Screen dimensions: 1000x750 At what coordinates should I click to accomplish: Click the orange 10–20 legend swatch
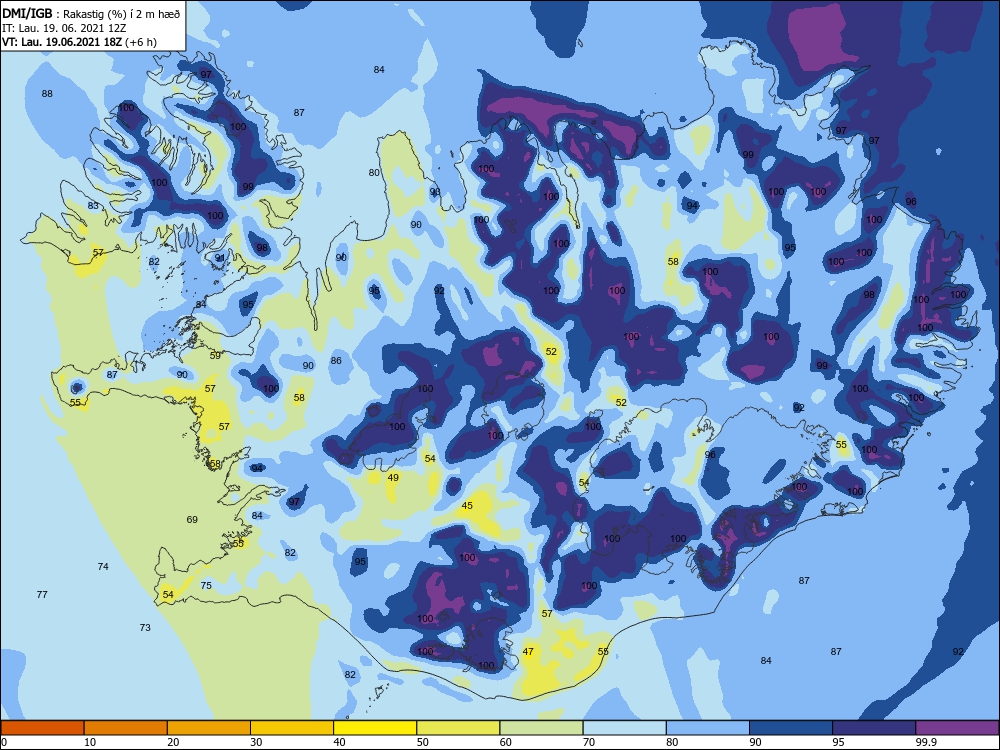pyautogui.click(x=126, y=728)
